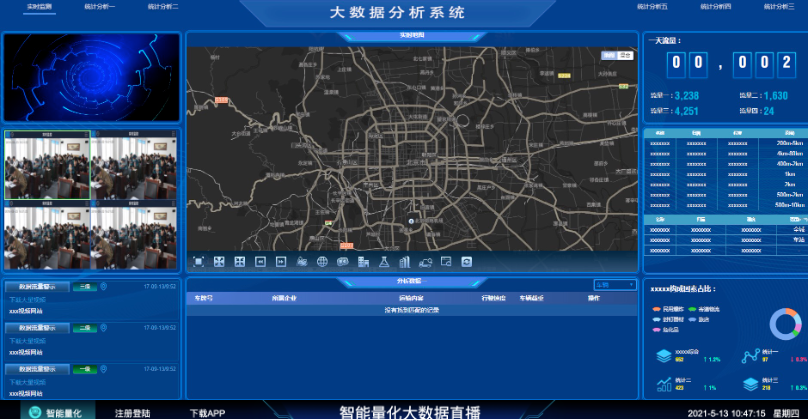Image resolution: width=808 pixels, height=419 pixels.
Task: Click the 三级 level badge
Action: tap(85, 287)
